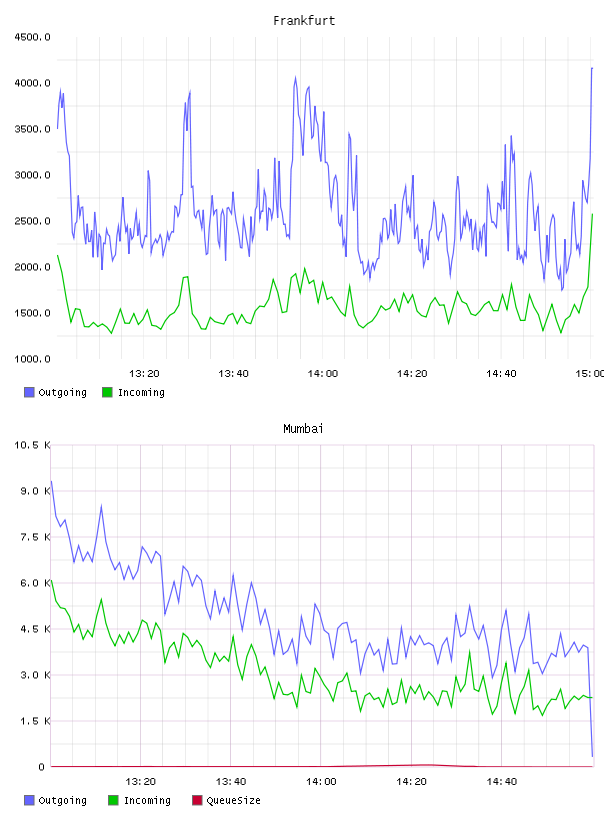Screen dimensions: 608x816
Task: Click the 3500.0 y-axis value on the Frankfurt chart
Action: pos(32,129)
